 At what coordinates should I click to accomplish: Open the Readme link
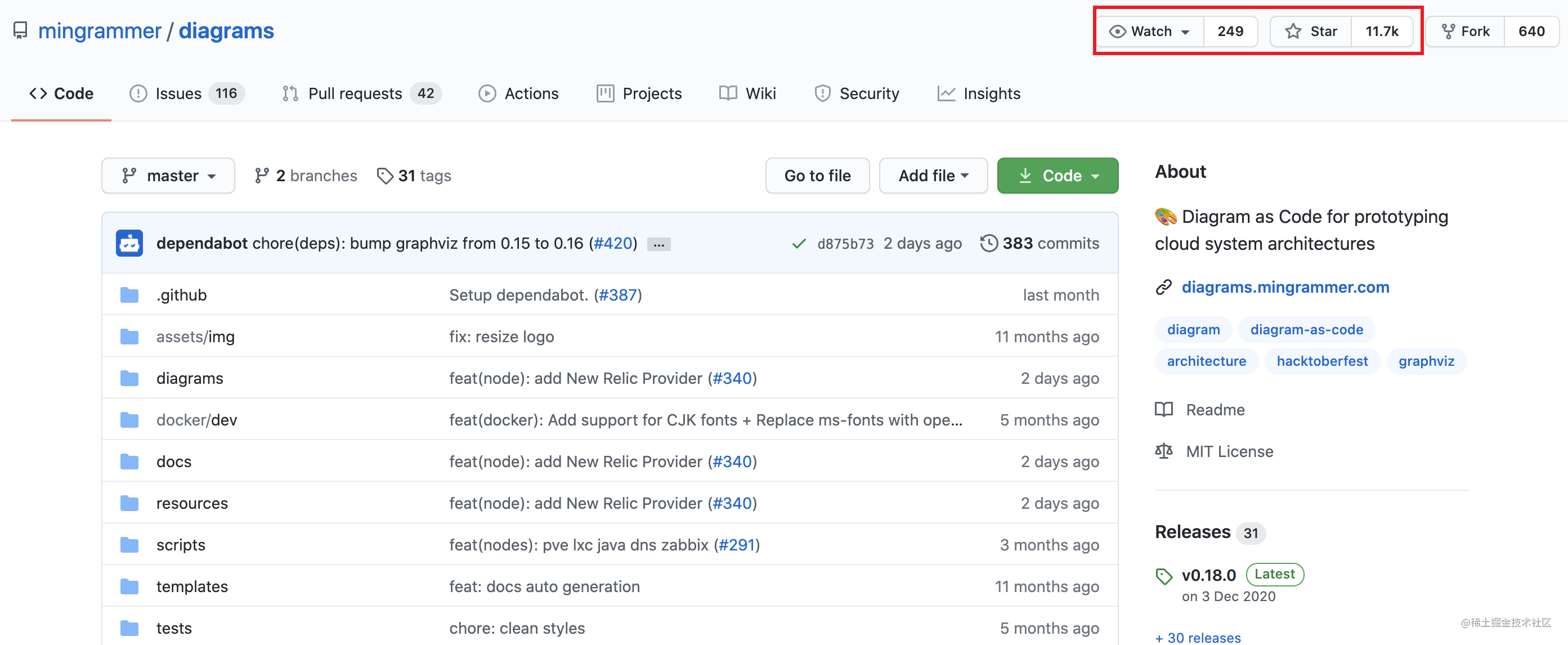coord(1200,410)
